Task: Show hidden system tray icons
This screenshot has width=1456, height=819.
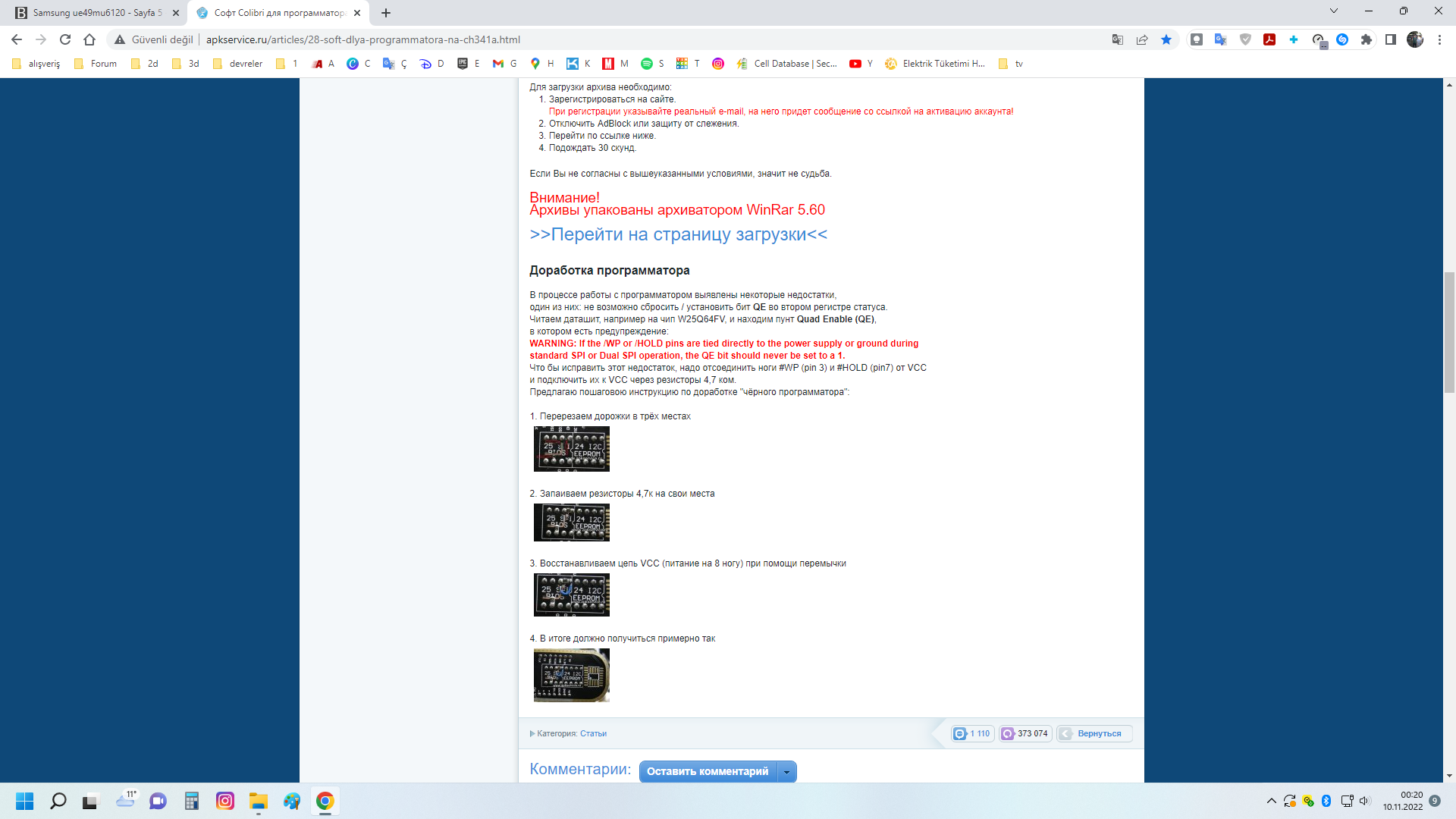Action: click(x=1271, y=801)
